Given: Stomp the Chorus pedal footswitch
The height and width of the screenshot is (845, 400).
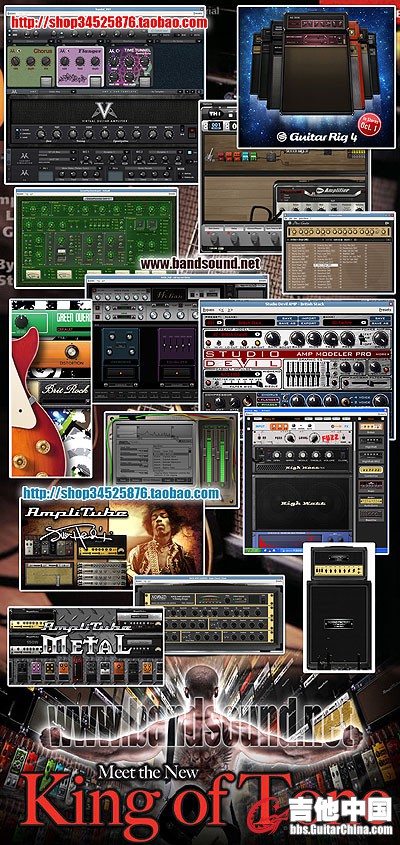Looking at the screenshot, I should (x=46, y=81).
